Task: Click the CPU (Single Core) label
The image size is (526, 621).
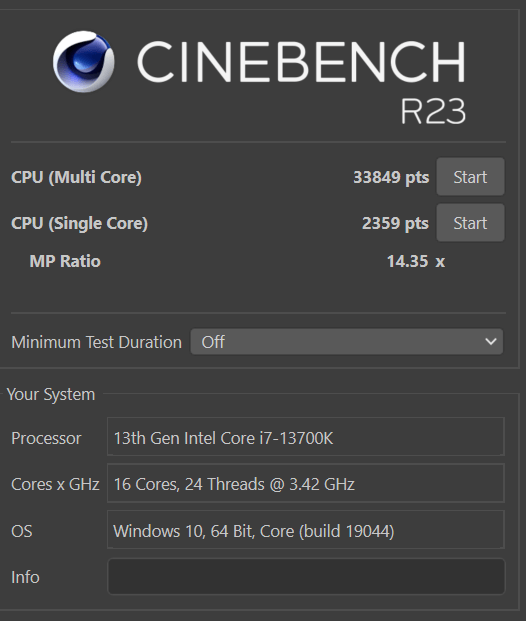Action: (x=79, y=223)
